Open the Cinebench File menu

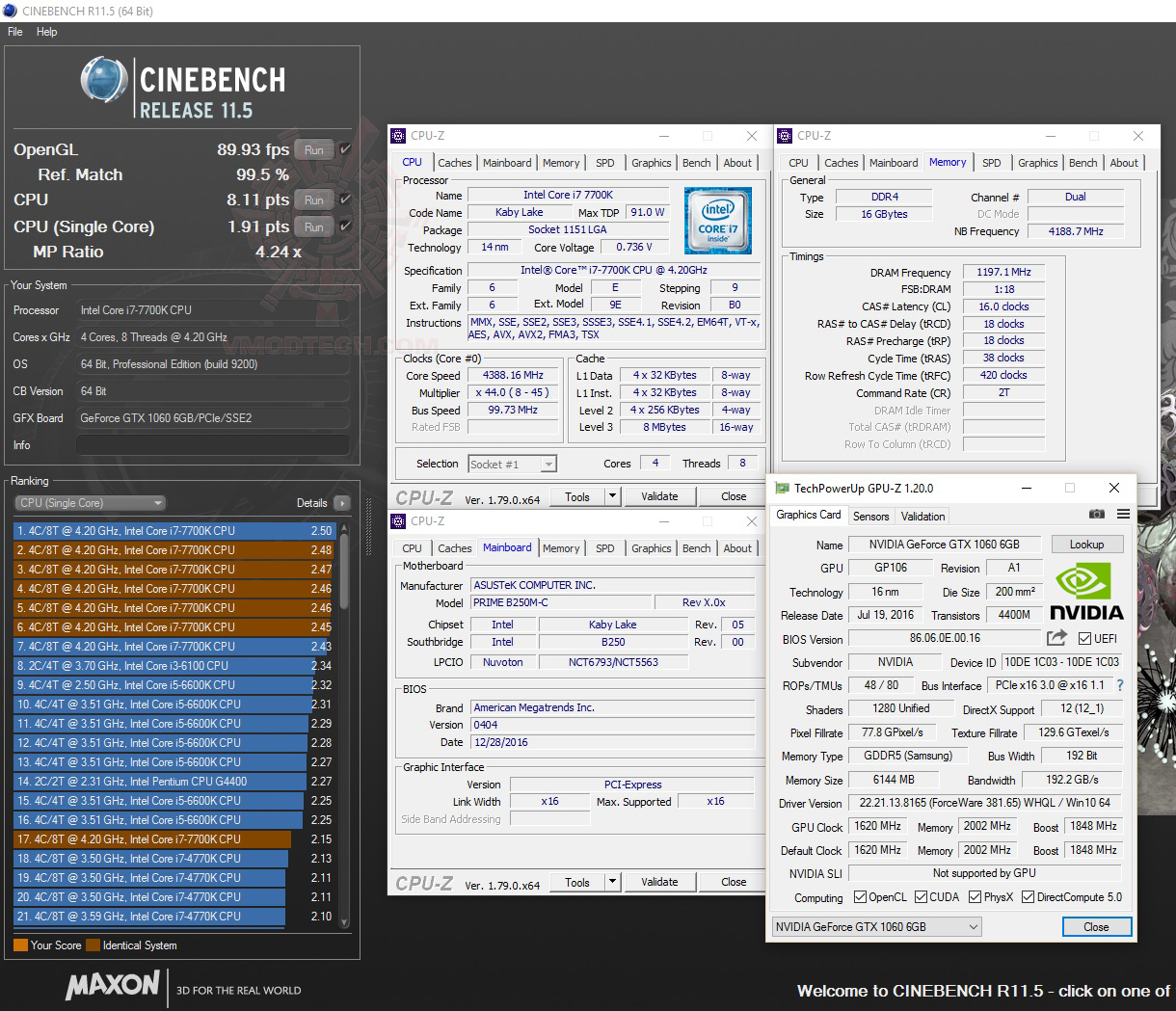[x=15, y=32]
